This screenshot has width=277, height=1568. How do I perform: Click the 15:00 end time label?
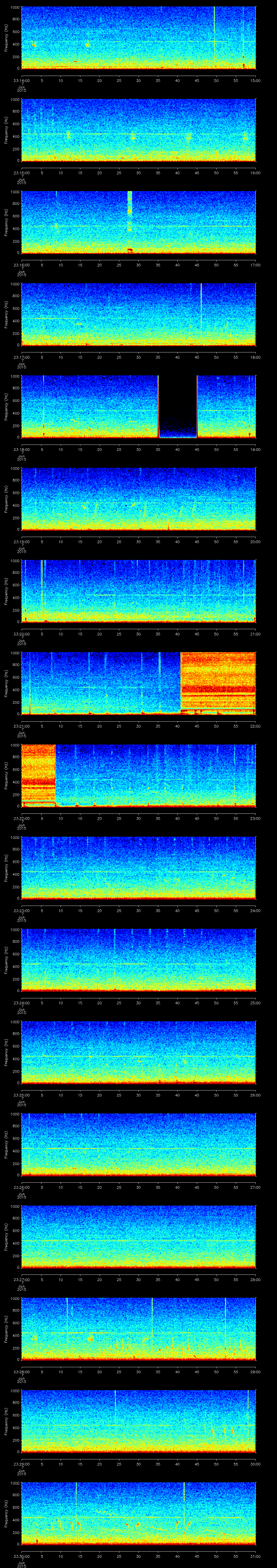255,80
